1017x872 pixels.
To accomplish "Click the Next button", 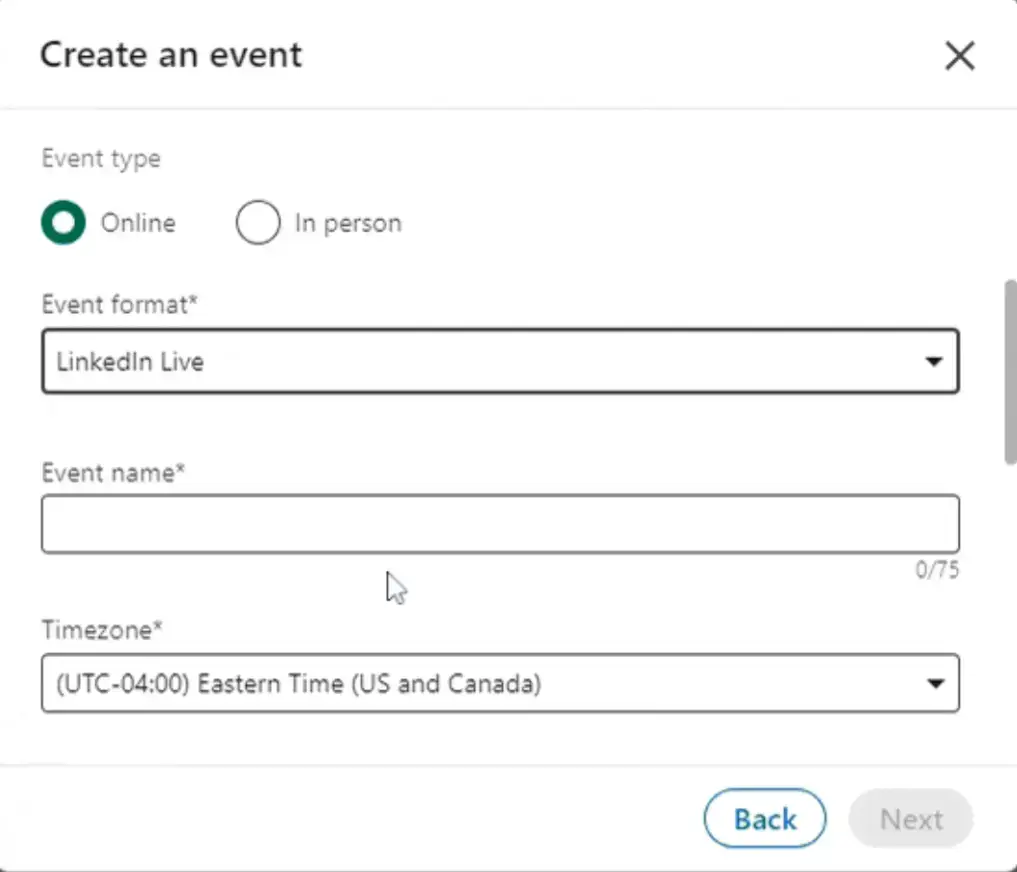I will pos(909,818).
